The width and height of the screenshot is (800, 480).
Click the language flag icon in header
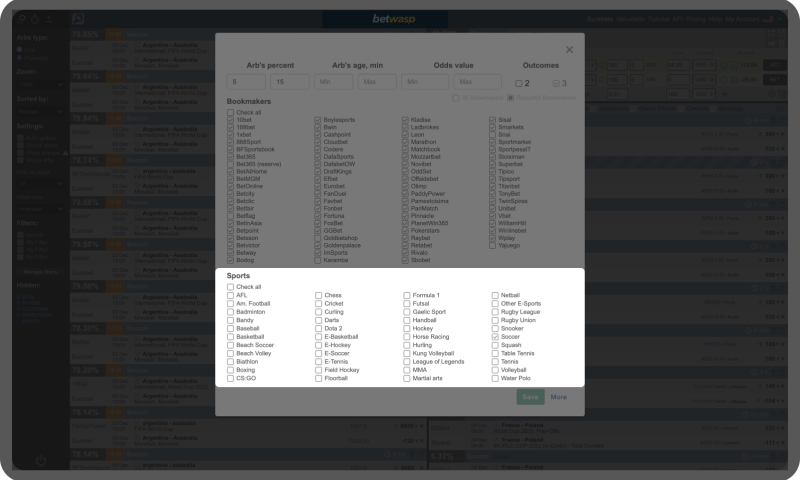(x=768, y=19)
